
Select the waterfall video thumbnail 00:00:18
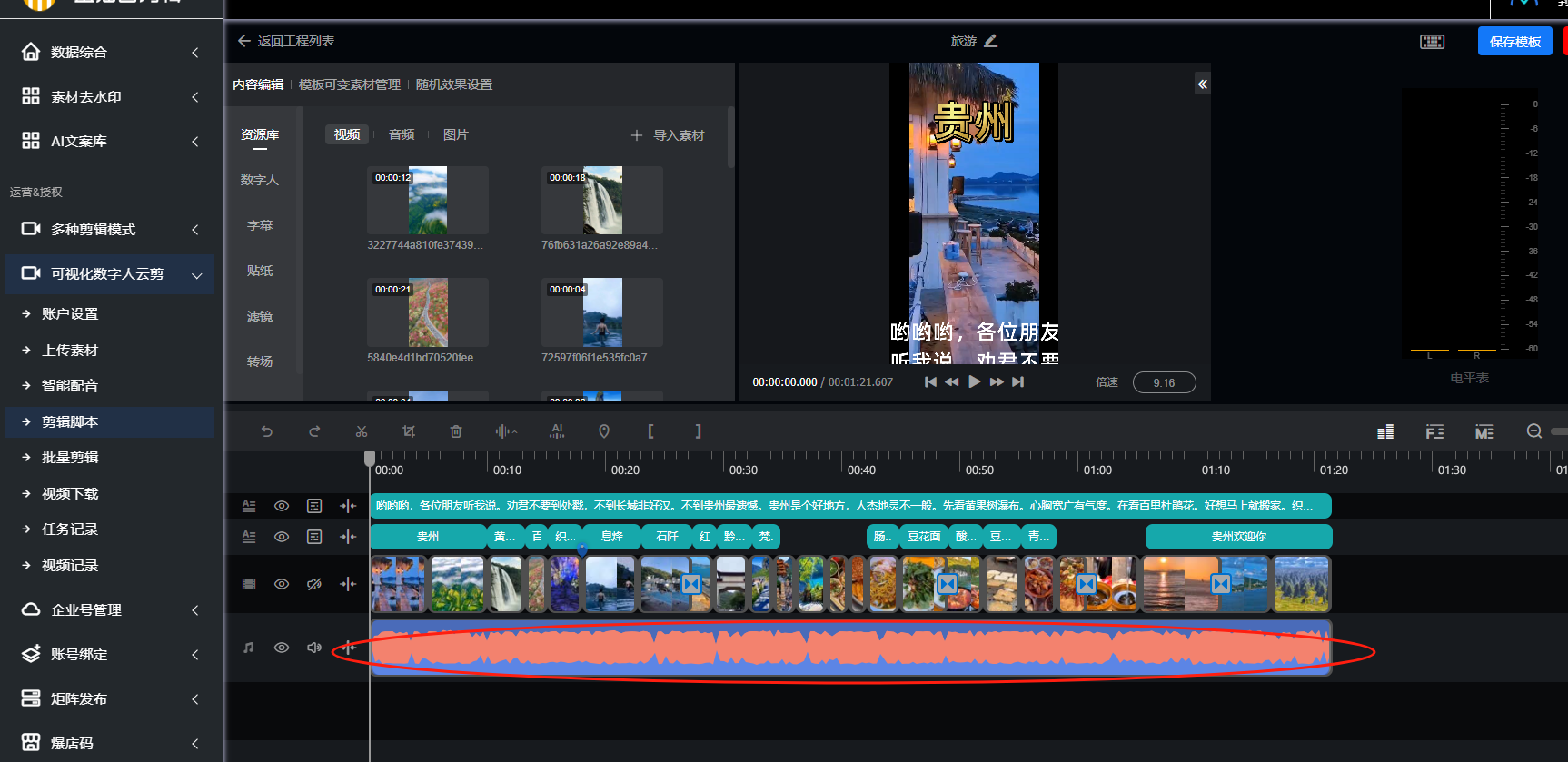tap(602, 200)
